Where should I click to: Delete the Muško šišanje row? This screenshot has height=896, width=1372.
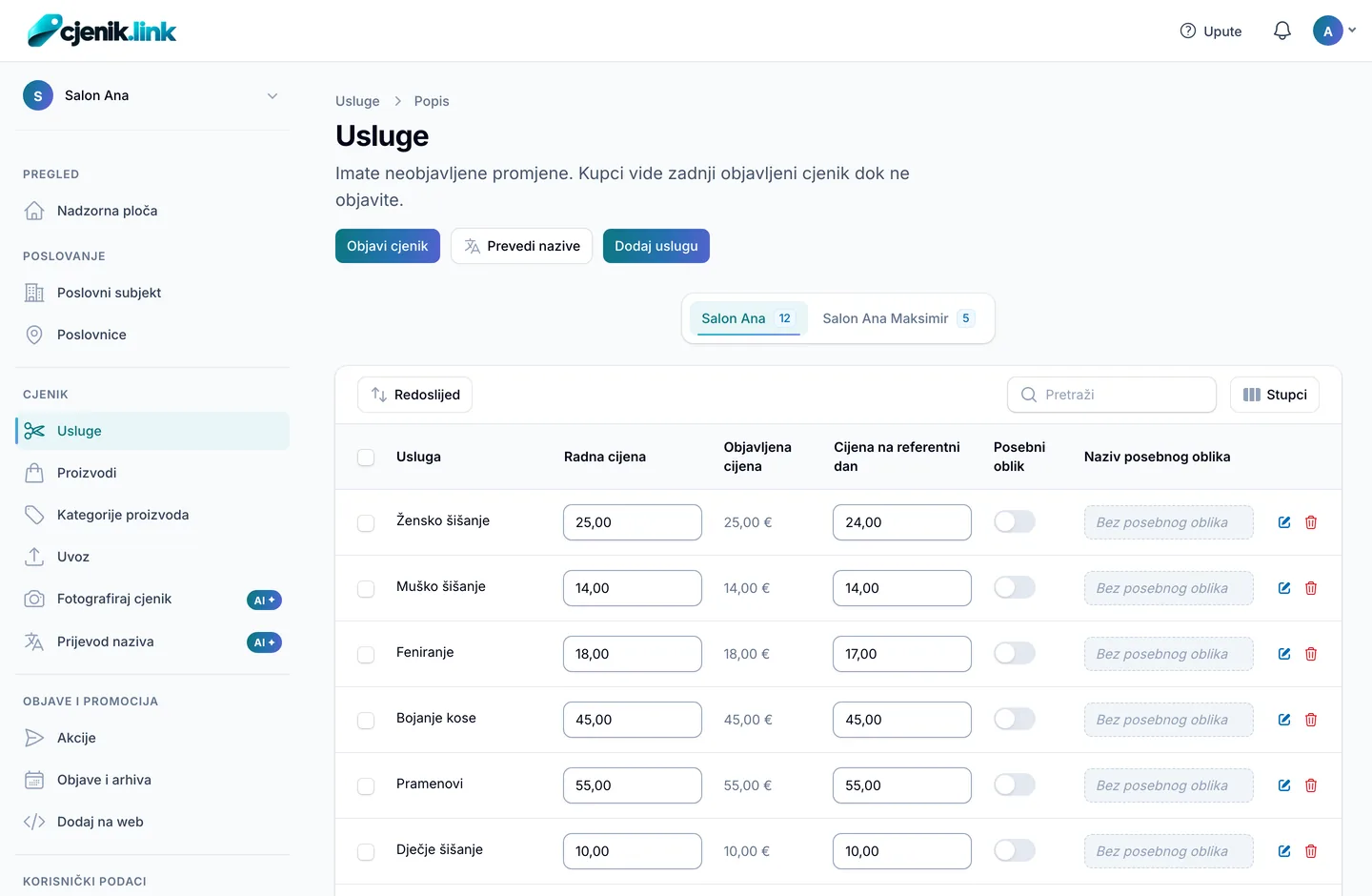click(x=1311, y=588)
